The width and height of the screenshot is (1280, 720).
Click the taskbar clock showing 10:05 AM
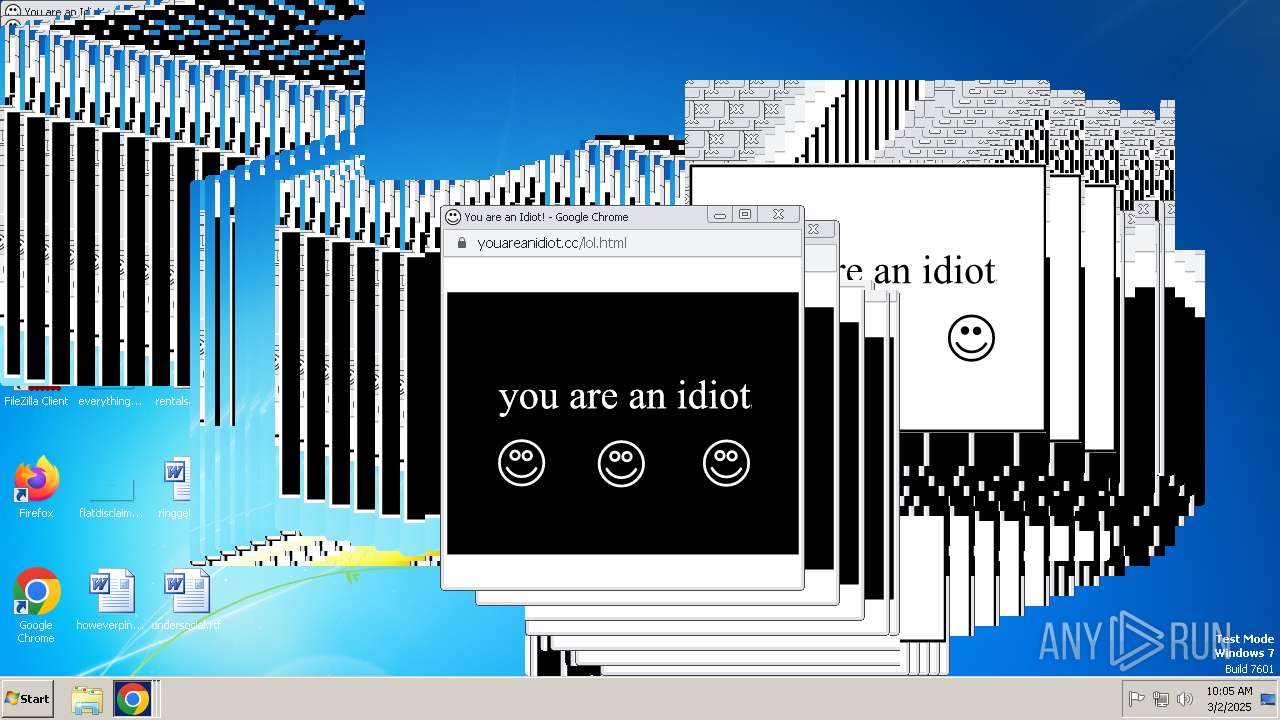click(1229, 698)
